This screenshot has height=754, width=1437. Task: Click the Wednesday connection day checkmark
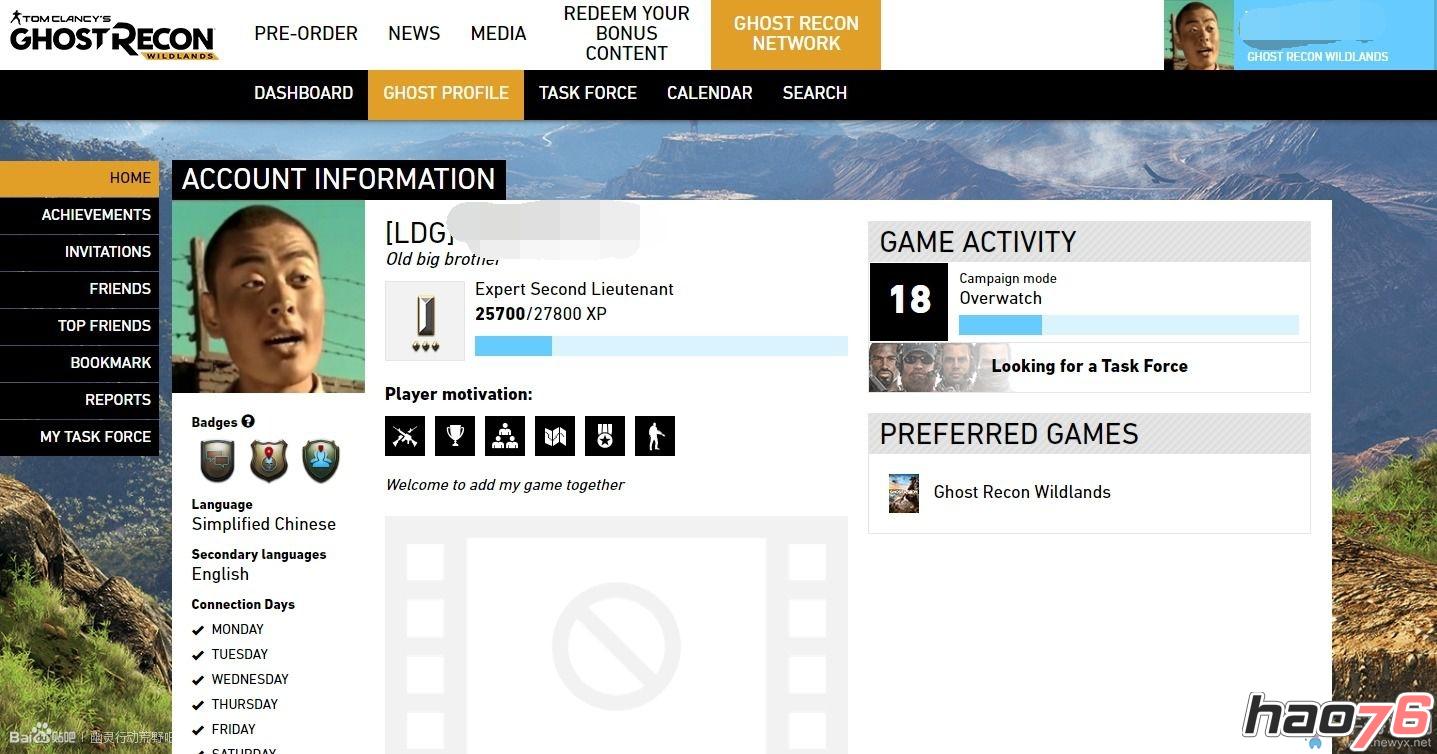coord(198,680)
